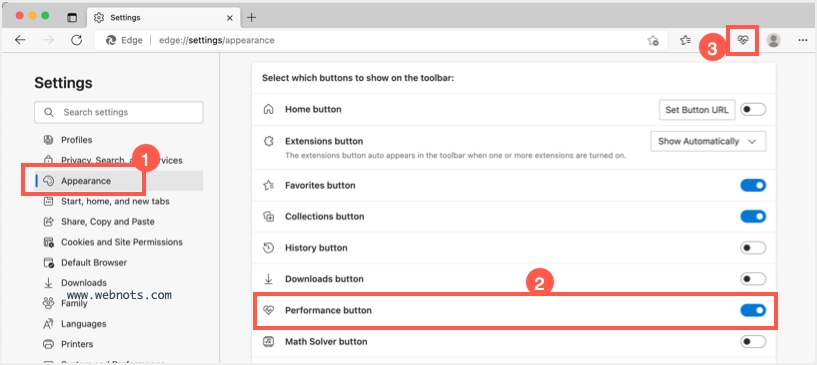Viewport: 817px width, 365px height.
Task: Open Share, Copy and Paste section
Action: [x=107, y=221]
